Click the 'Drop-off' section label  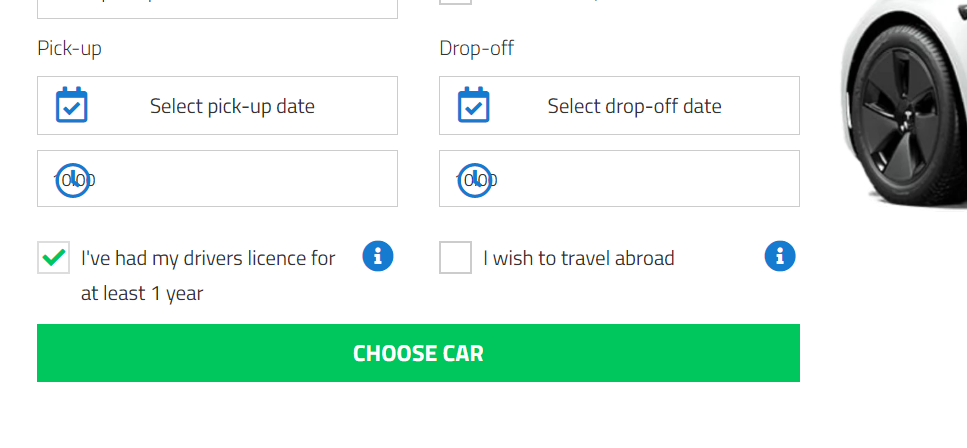pos(476,48)
